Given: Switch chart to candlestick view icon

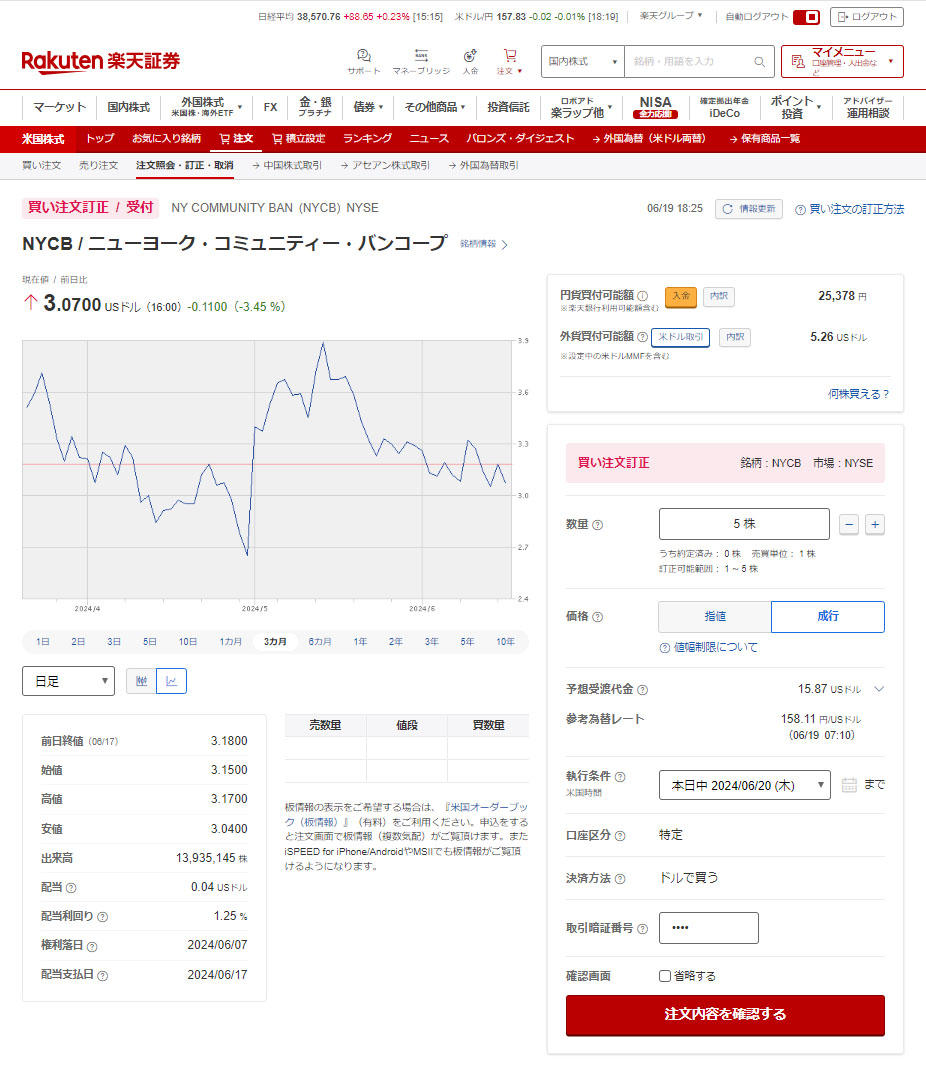Looking at the screenshot, I should coord(141,681).
